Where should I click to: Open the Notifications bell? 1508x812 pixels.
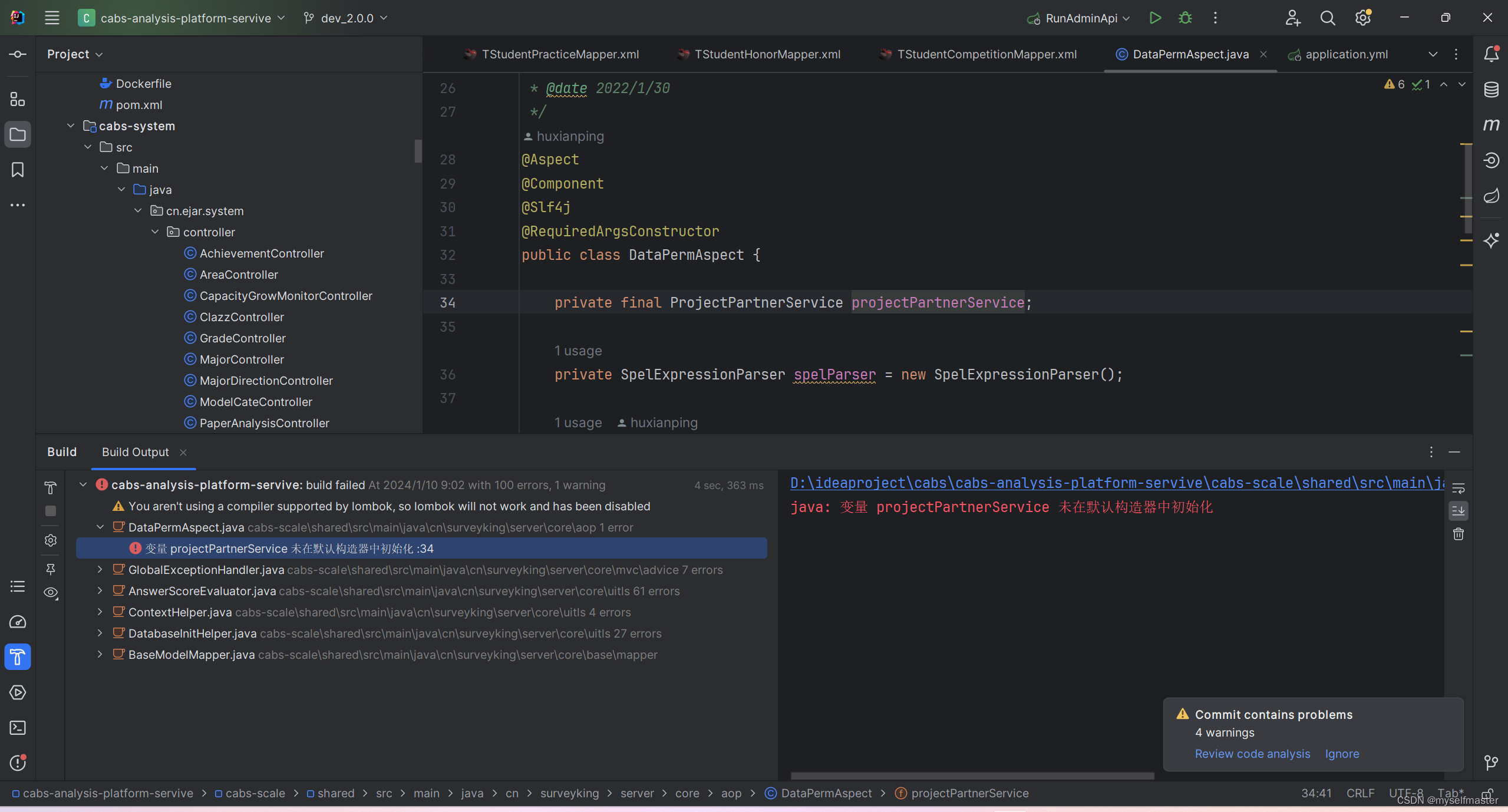1491,54
